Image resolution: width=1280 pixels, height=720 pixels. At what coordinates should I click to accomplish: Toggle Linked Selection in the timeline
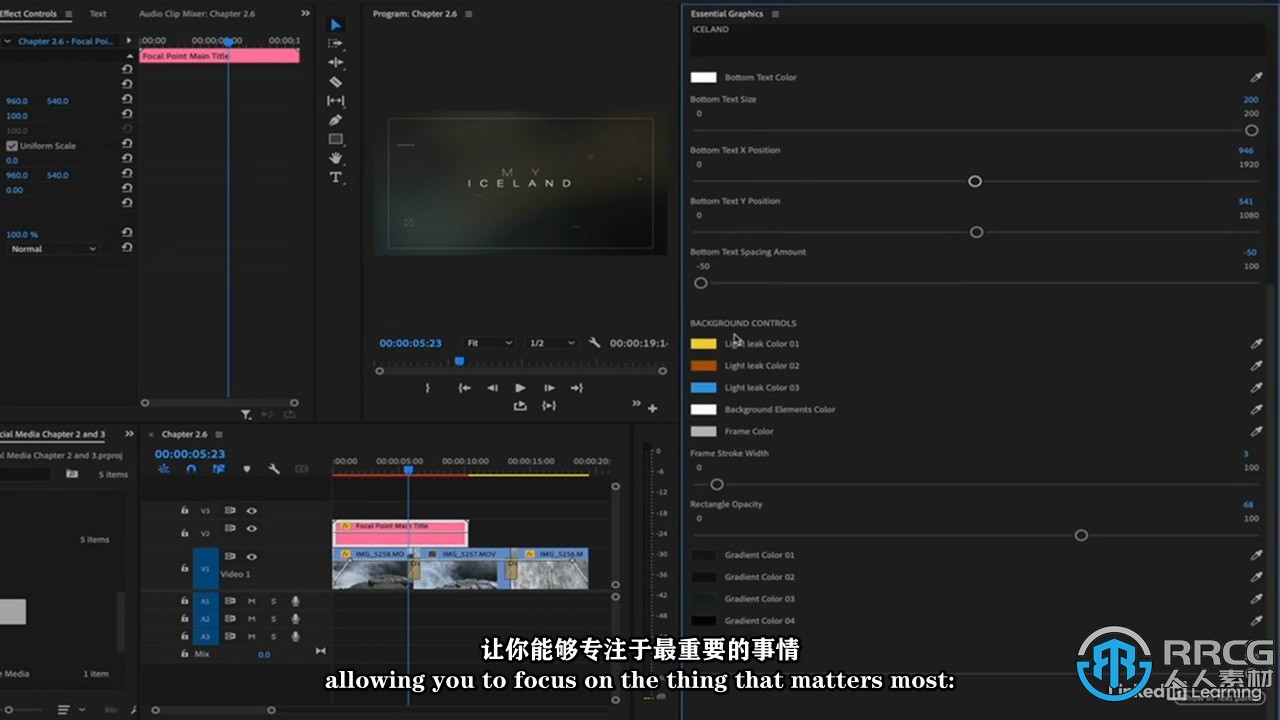click(218, 469)
